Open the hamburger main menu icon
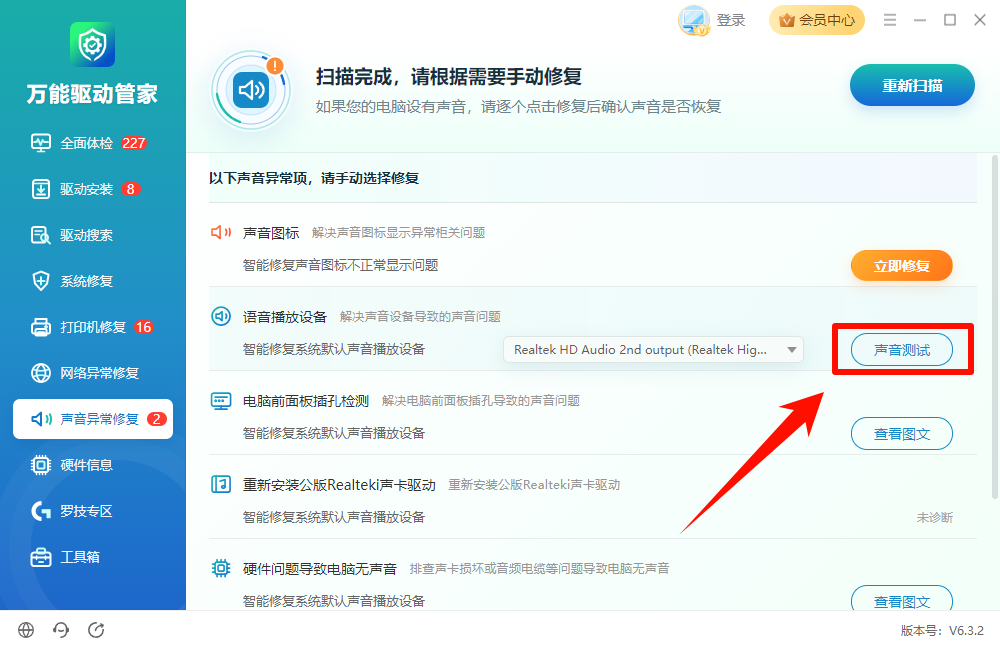The width and height of the screenshot is (1000, 650). (x=890, y=20)
